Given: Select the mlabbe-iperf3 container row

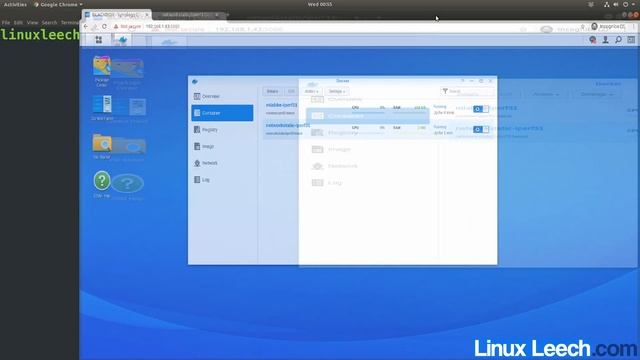Looking at the screenshot, I should pos(378,109).
